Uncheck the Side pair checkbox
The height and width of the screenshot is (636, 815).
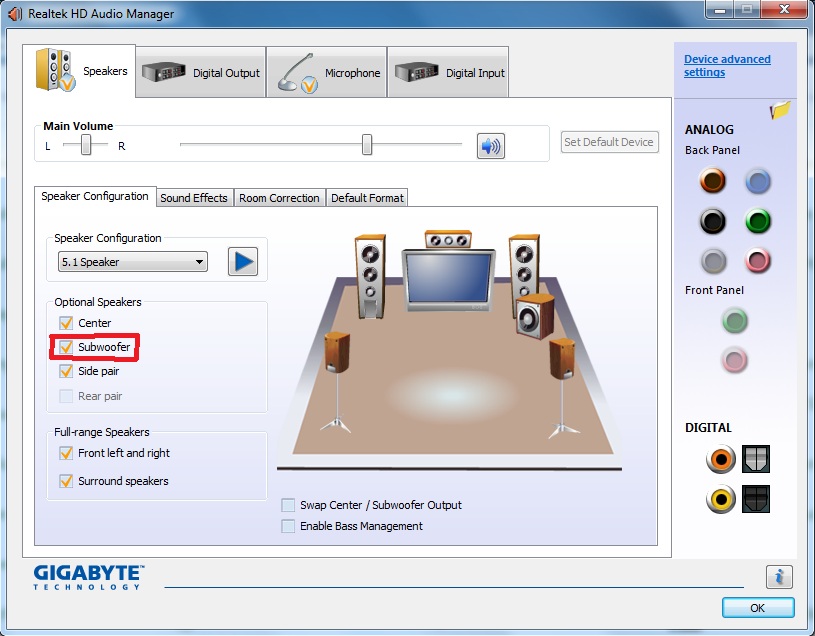(x=66, y=371)
